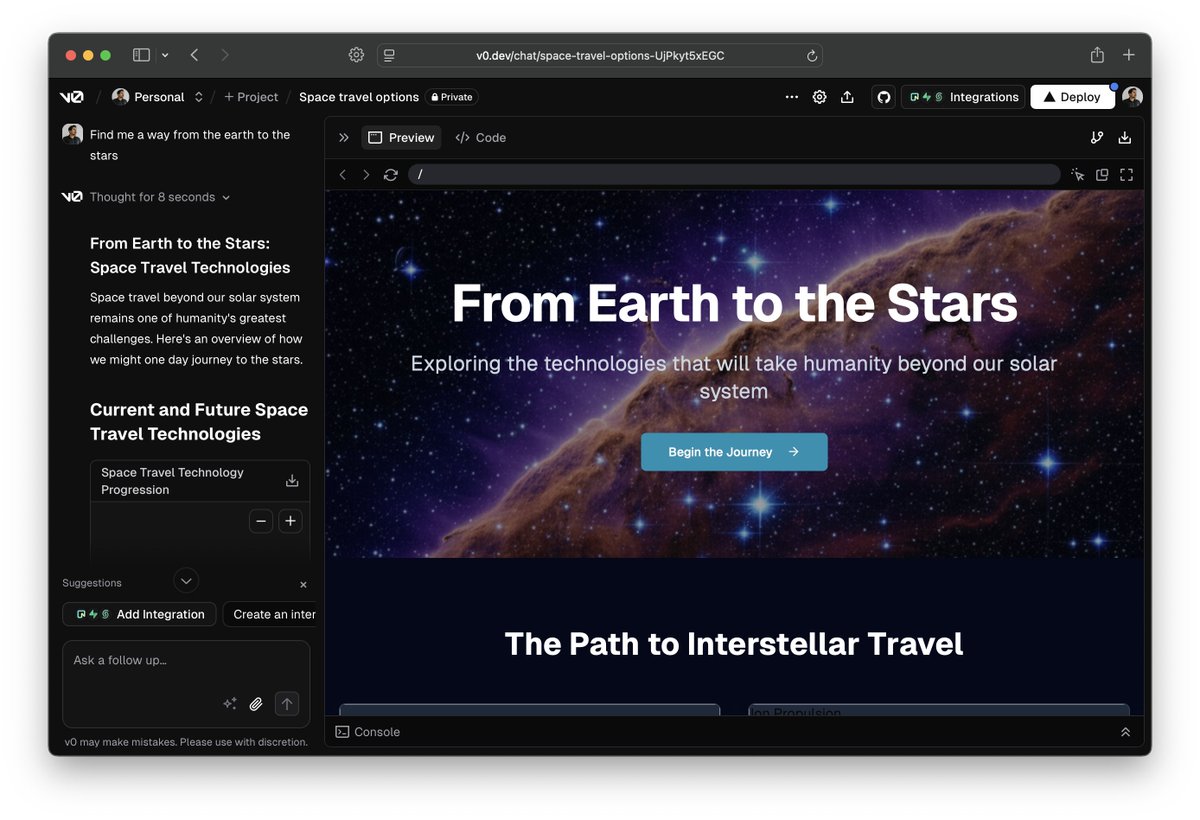Screen dimensions: 1200x820
Task: Zoom in the diagram with plus button
Action: (x=290, y=521)
